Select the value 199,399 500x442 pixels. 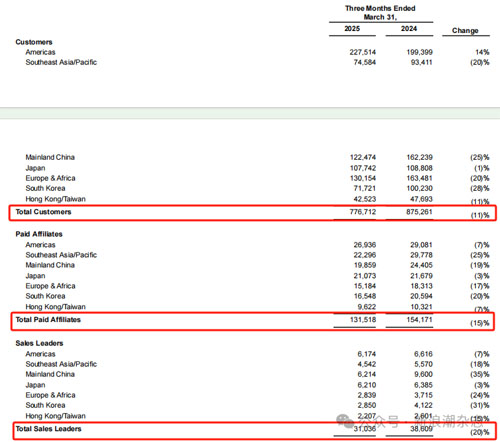pyautogui.click(x=419, y=52)
